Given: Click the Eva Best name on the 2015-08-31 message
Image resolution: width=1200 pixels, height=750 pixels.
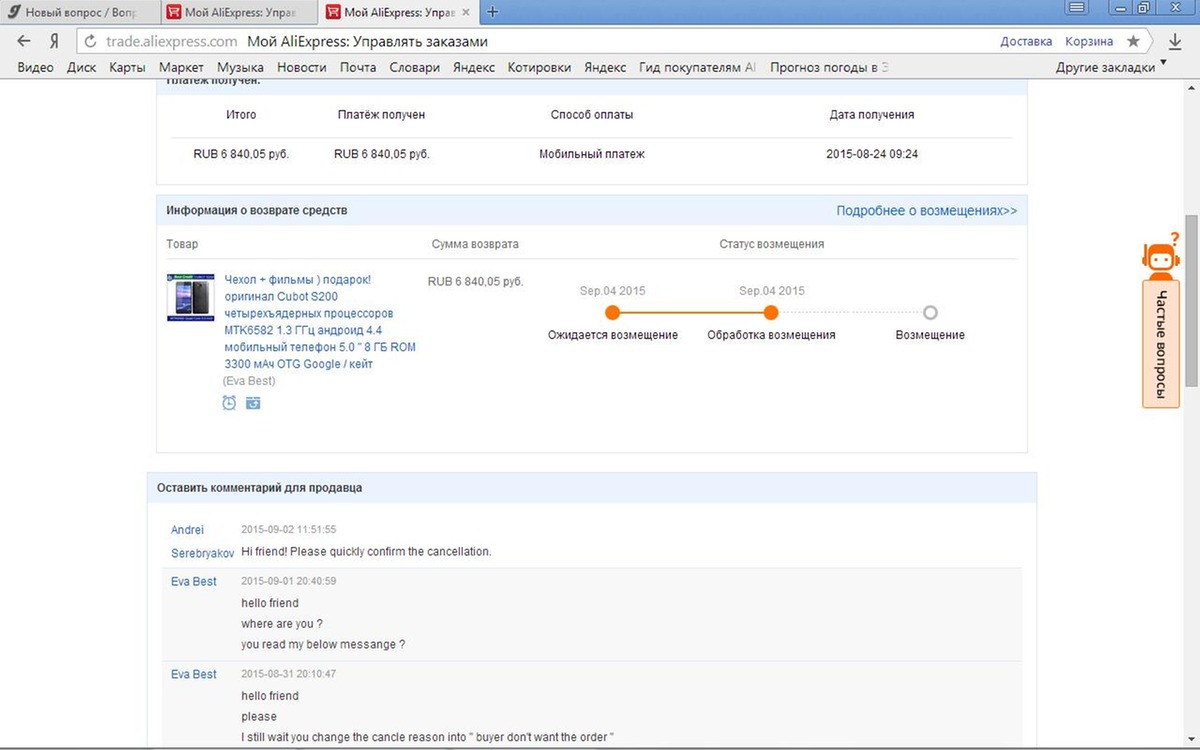Looking at the screenshot, I should (x=194, y=674).
